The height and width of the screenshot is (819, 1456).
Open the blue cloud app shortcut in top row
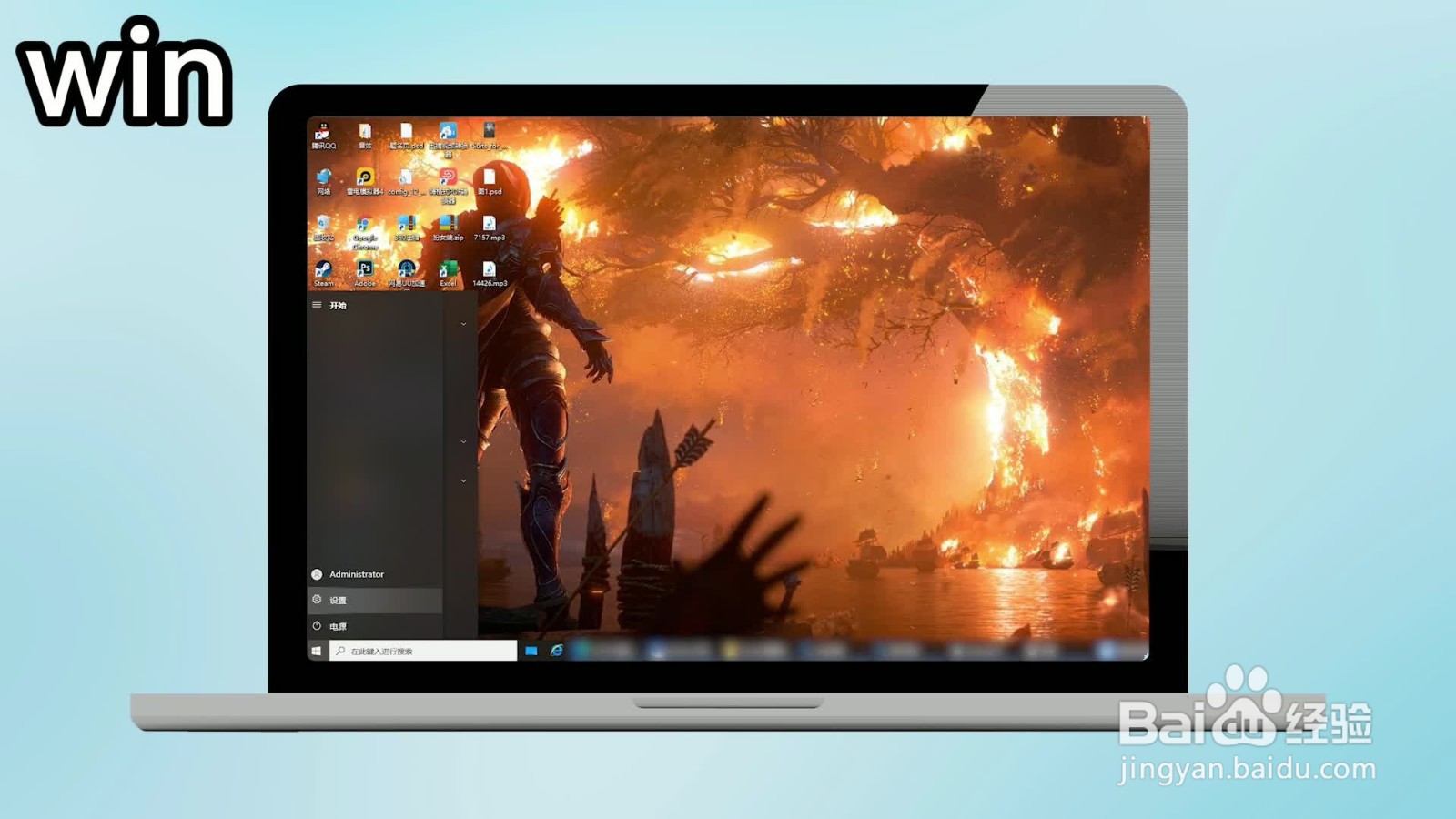point(448,139)
